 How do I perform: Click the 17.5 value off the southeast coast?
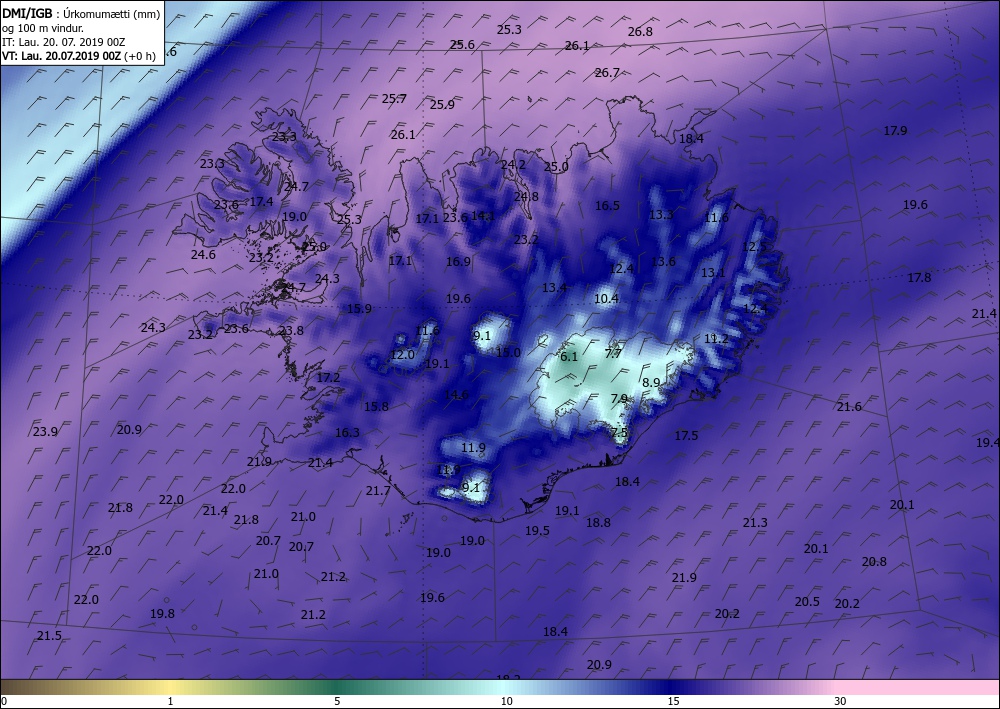pyautogui.click(x=686, y=435)
